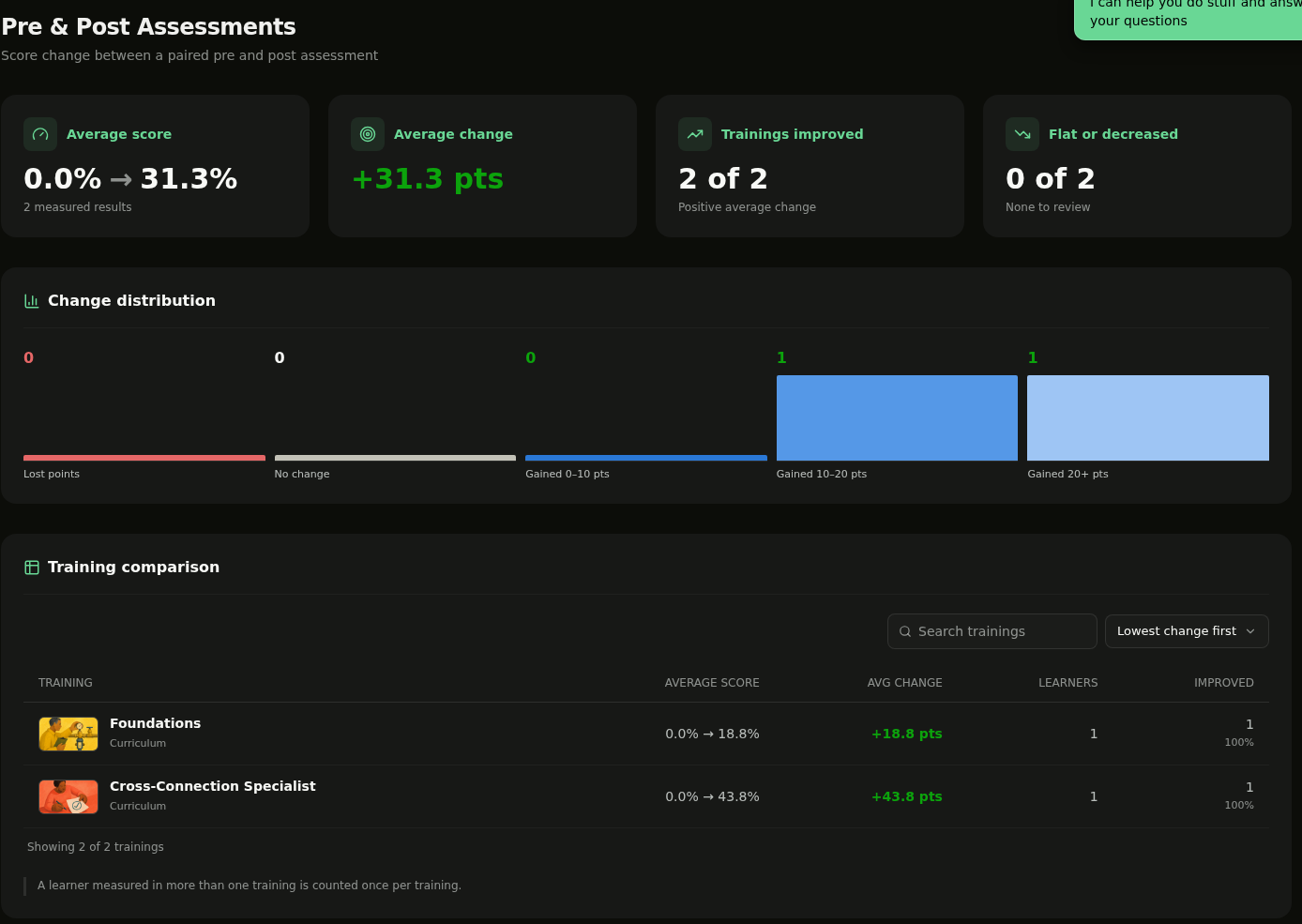Click the Trainings improved trending-up icon
The height and width of the screenshot is (924, 1302).
click(695, 134)
